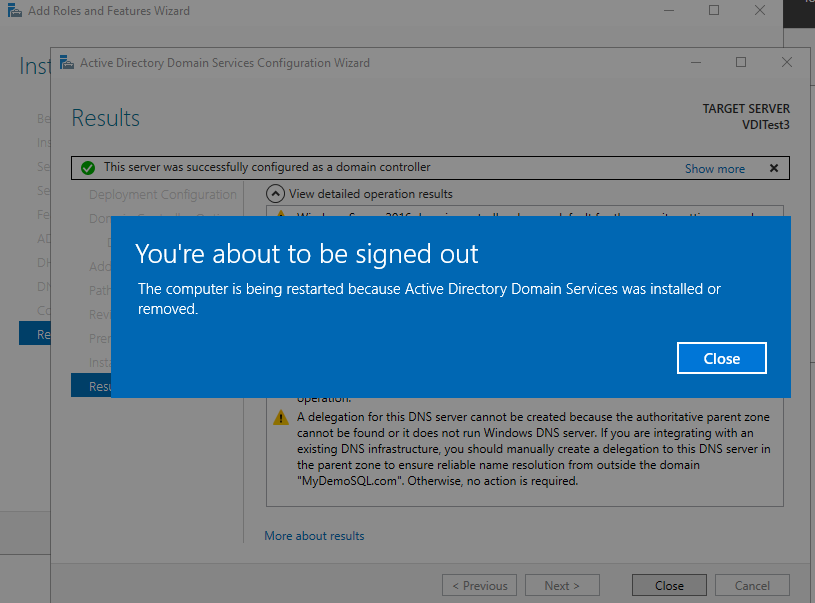Click the DNS delegation warning icon
Image resolution: width=815 pixels, height=603 pixels.
click(281, 417)
